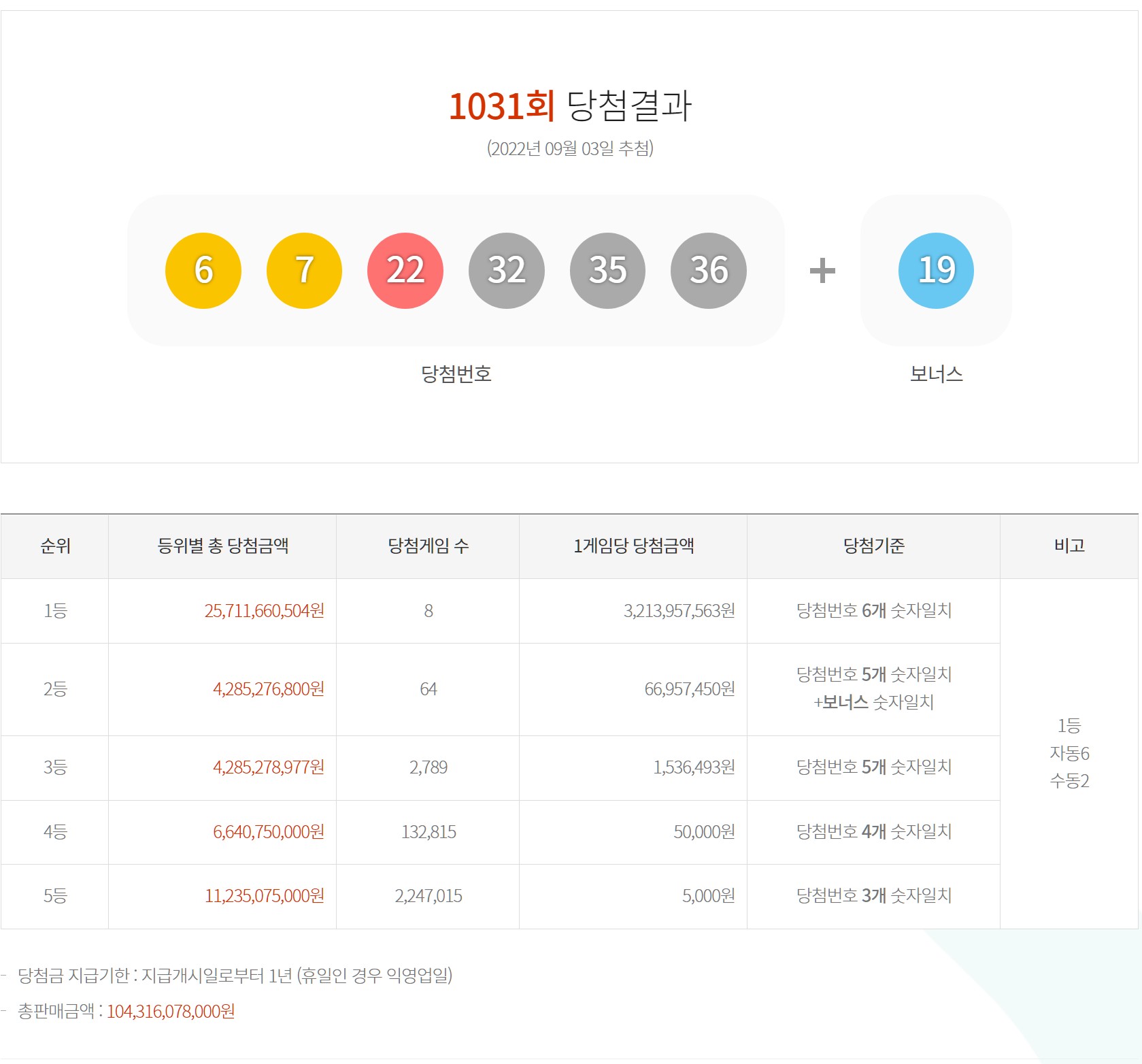Click the 보너스 label
The height and width of the screenshot is (1064, 1142).
(937, 373)
